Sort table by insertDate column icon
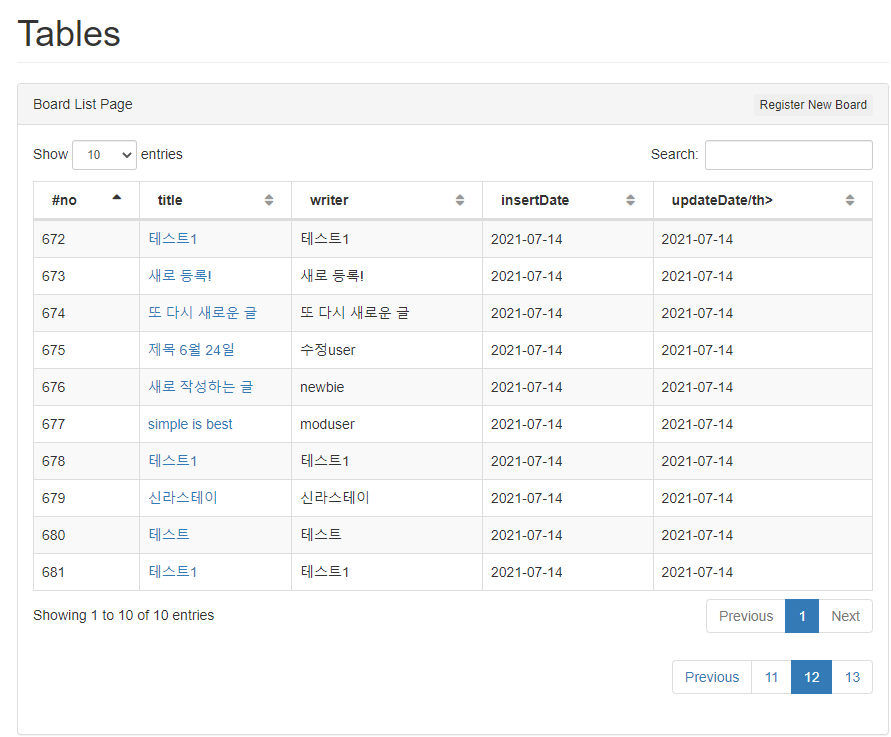This screenshot has height=737, width=891. click(630, 200)
